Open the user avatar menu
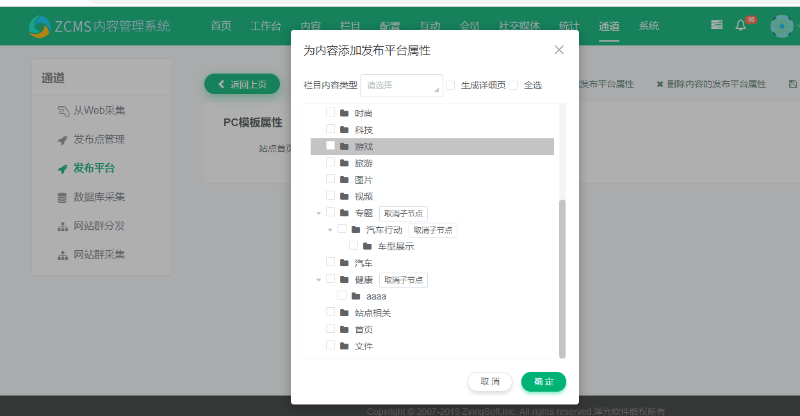This screenshot has width=800, height=416. coord(782,26)
